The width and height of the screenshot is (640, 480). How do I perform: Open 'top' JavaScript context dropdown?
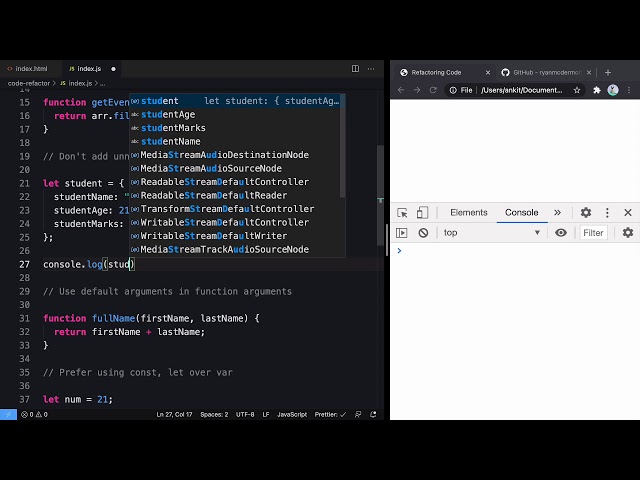pos(492,233)
